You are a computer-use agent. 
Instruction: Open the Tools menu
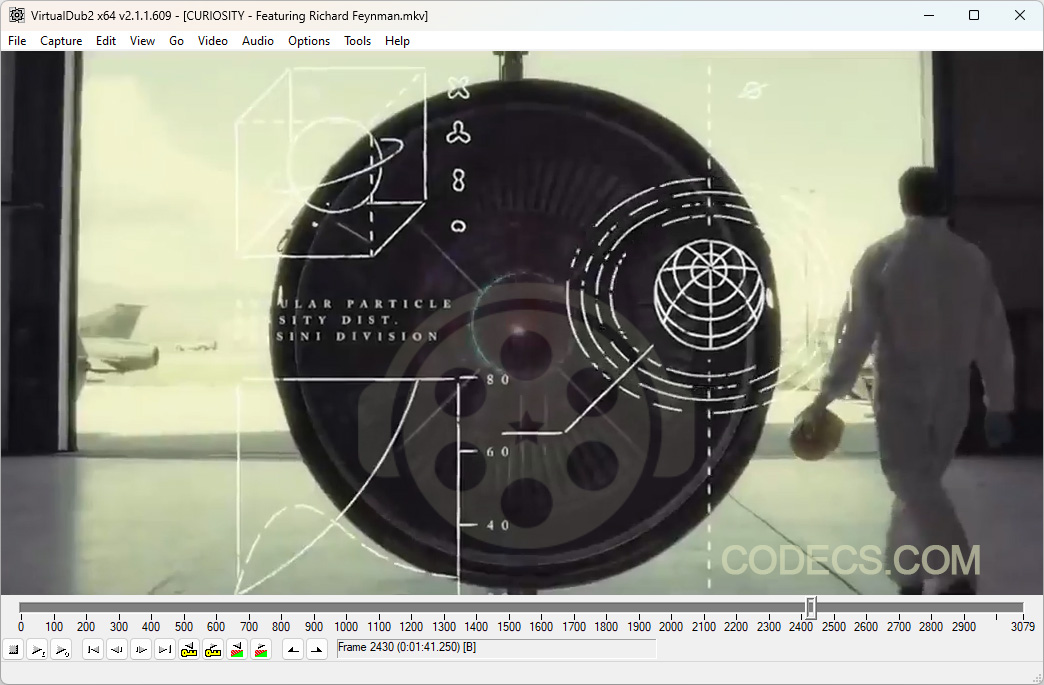[x=358, y=41]
